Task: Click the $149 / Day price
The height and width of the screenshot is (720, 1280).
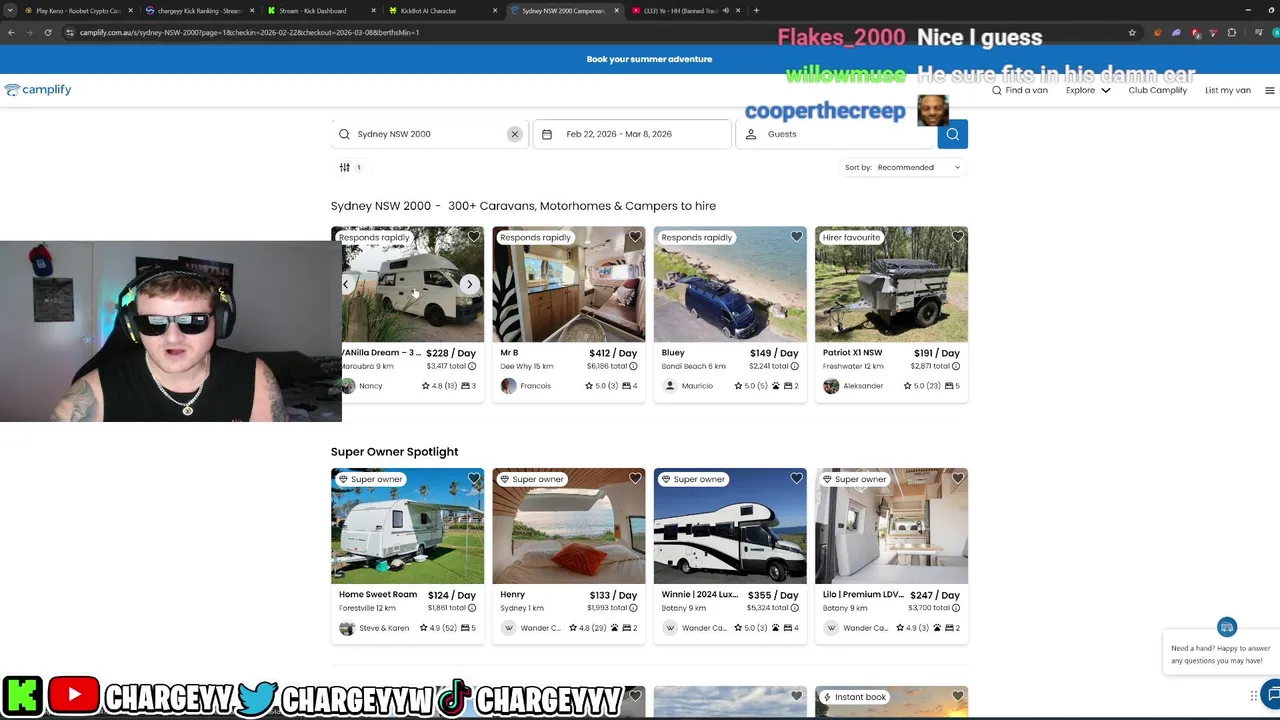Action: [x=774, y=353]
